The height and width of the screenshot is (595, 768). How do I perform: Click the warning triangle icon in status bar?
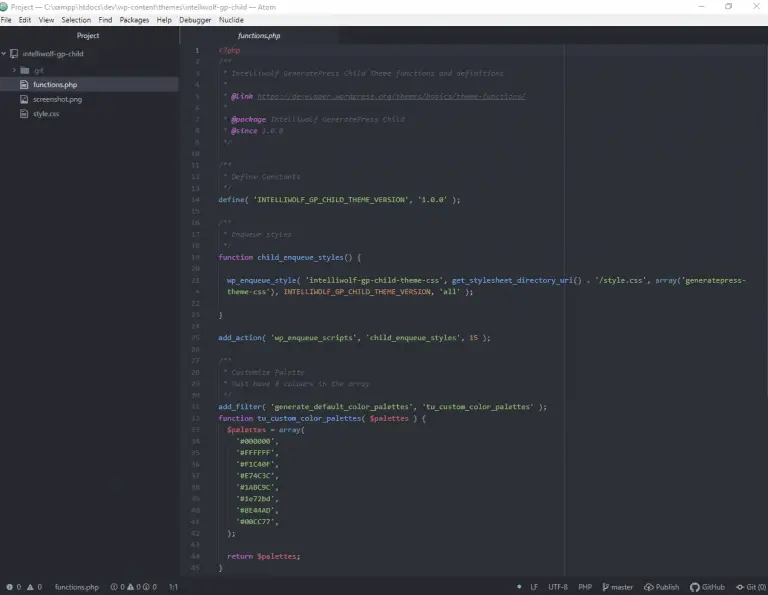tap(30, 587)
